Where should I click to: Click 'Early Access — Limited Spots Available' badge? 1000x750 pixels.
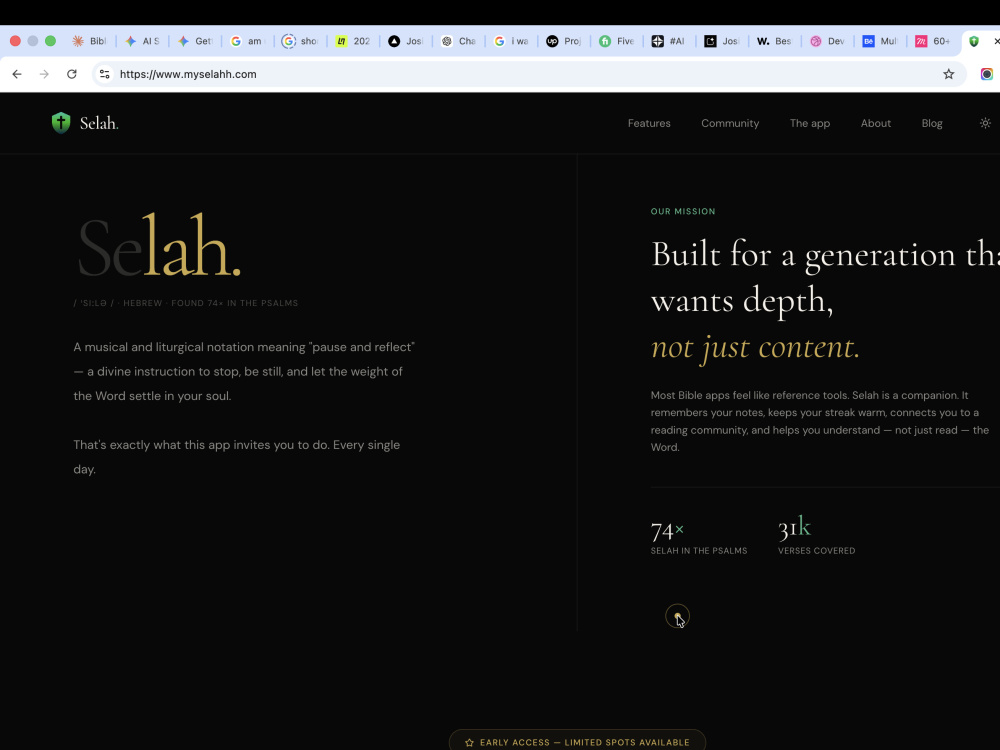[577, 742]
